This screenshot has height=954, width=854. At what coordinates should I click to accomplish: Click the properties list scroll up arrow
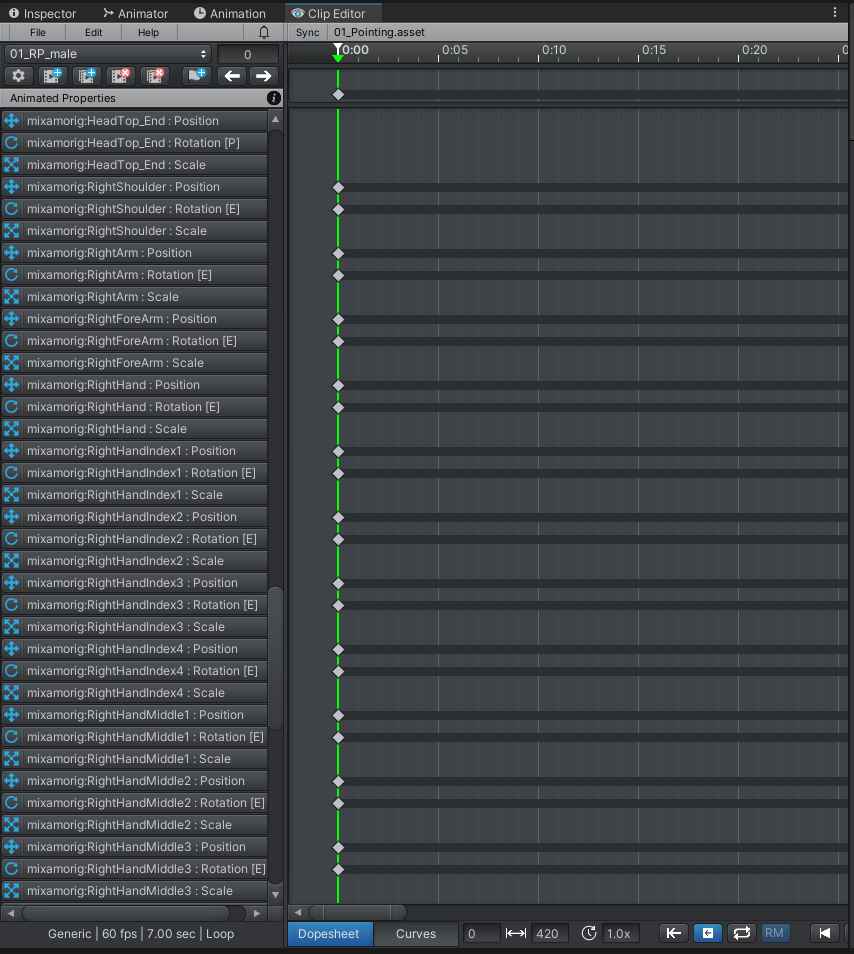[276, 119]
